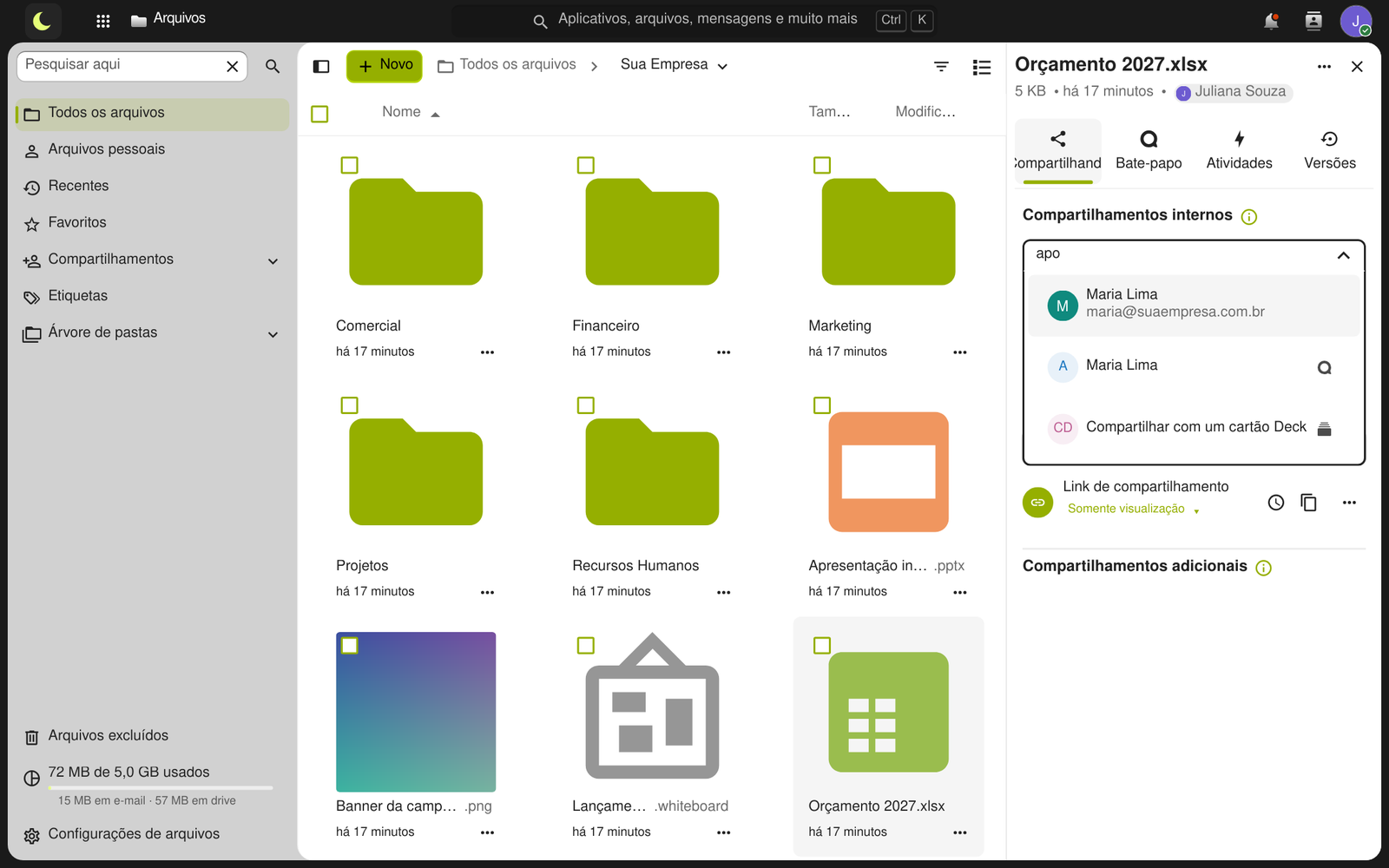Viewport: 1389px width, 868px height.
Task: Open actions menu for Comercial folder
Action: (x=487, y=352)
